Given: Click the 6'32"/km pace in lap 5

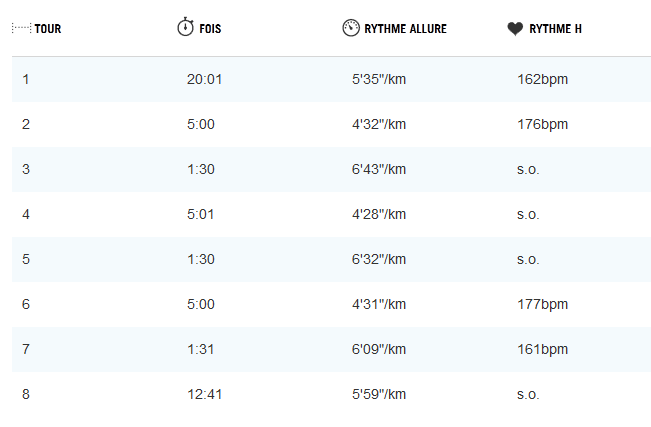Looking at the screenshot, I should coord(379,259).
